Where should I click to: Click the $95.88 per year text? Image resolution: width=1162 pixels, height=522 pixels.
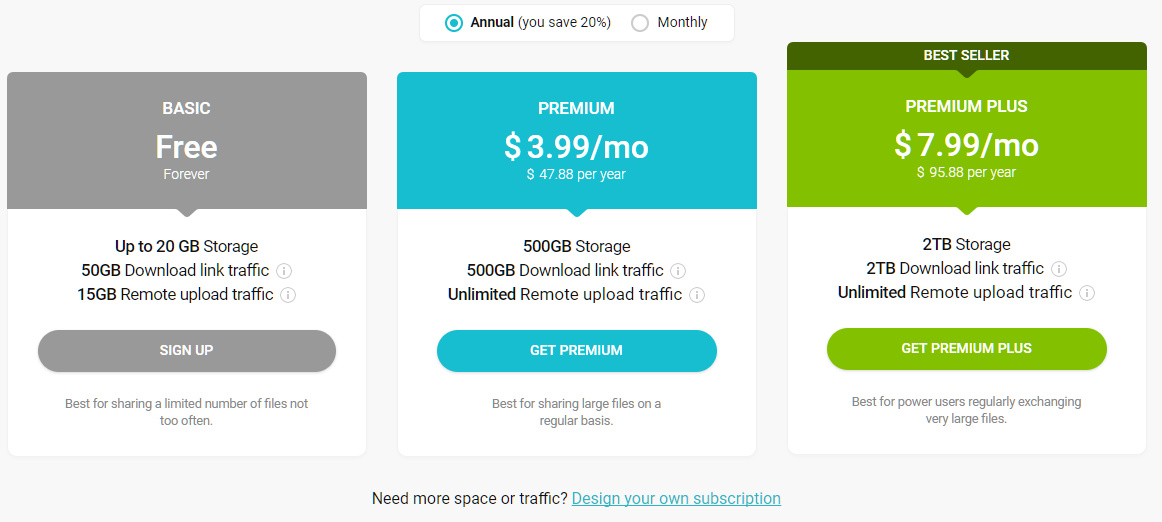(x=966, y=172)
